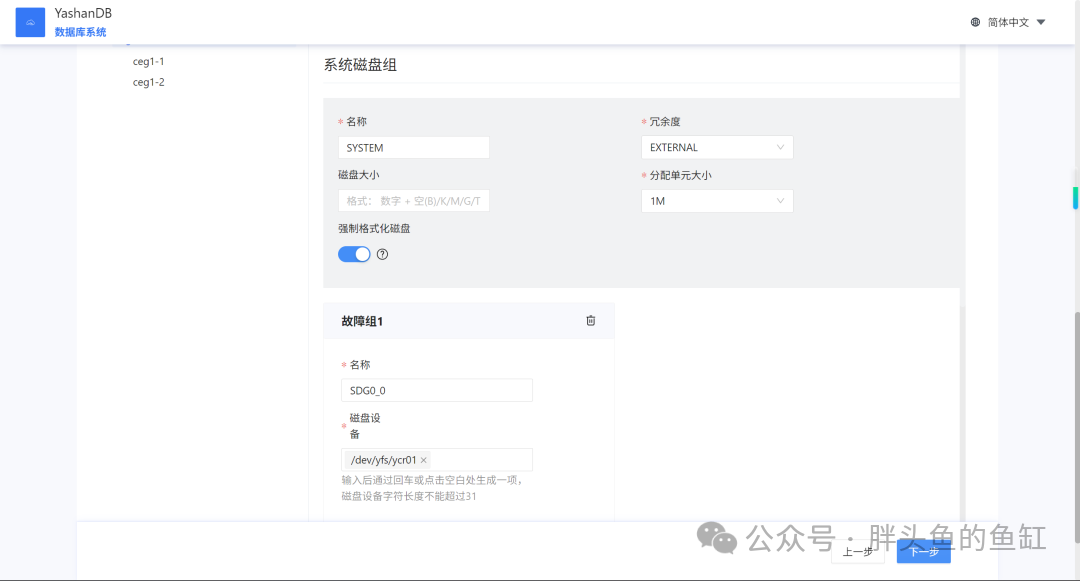This screenshot has height=581, width=1080.
Task: Click the YashanDB title text
Action: [x=83, y=13]
